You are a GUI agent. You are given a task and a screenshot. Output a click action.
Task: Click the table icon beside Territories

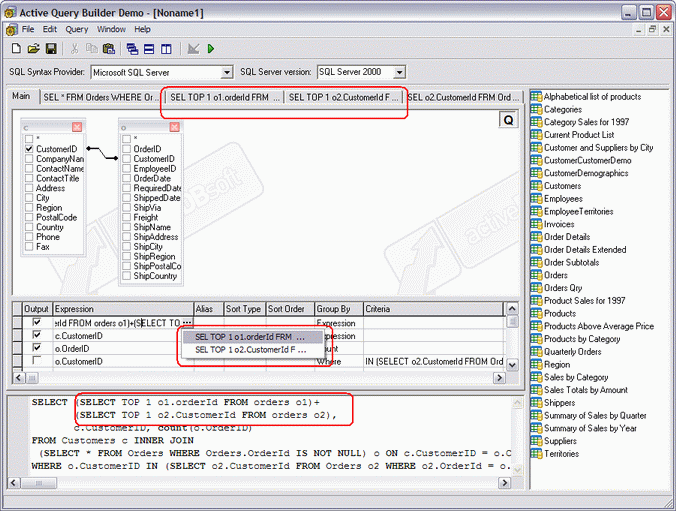click(x=536, y=454)
